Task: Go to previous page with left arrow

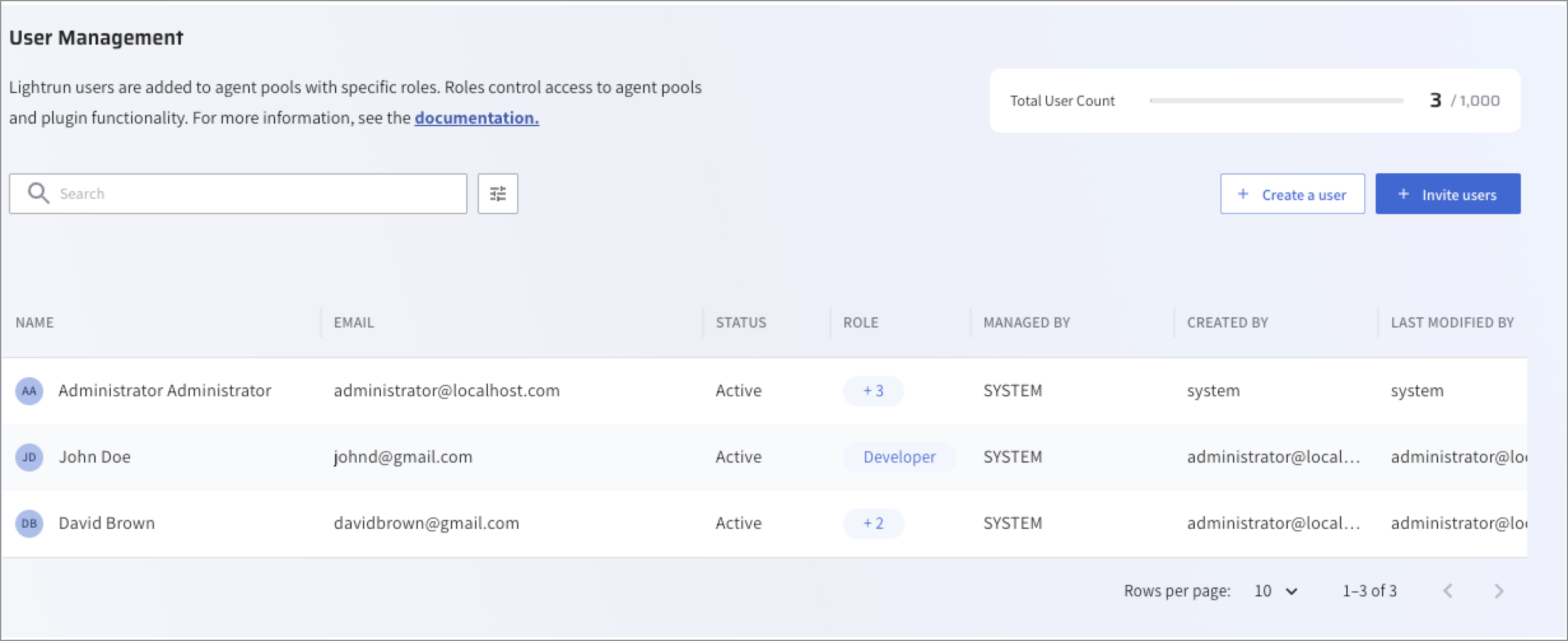Action: point(1448,591)
